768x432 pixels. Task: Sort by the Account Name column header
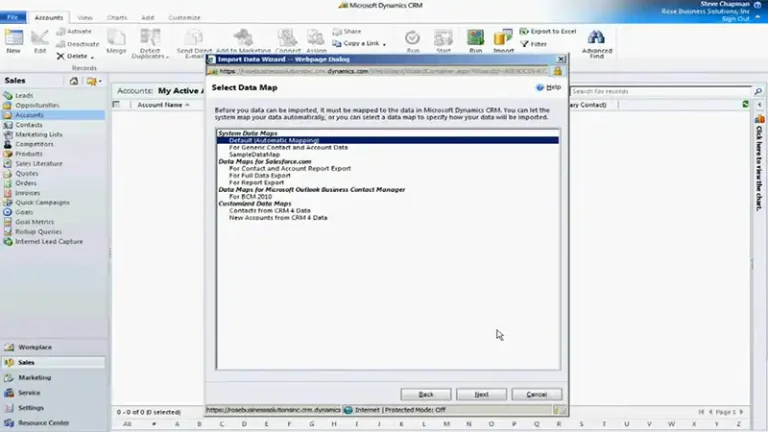point(163,105)
